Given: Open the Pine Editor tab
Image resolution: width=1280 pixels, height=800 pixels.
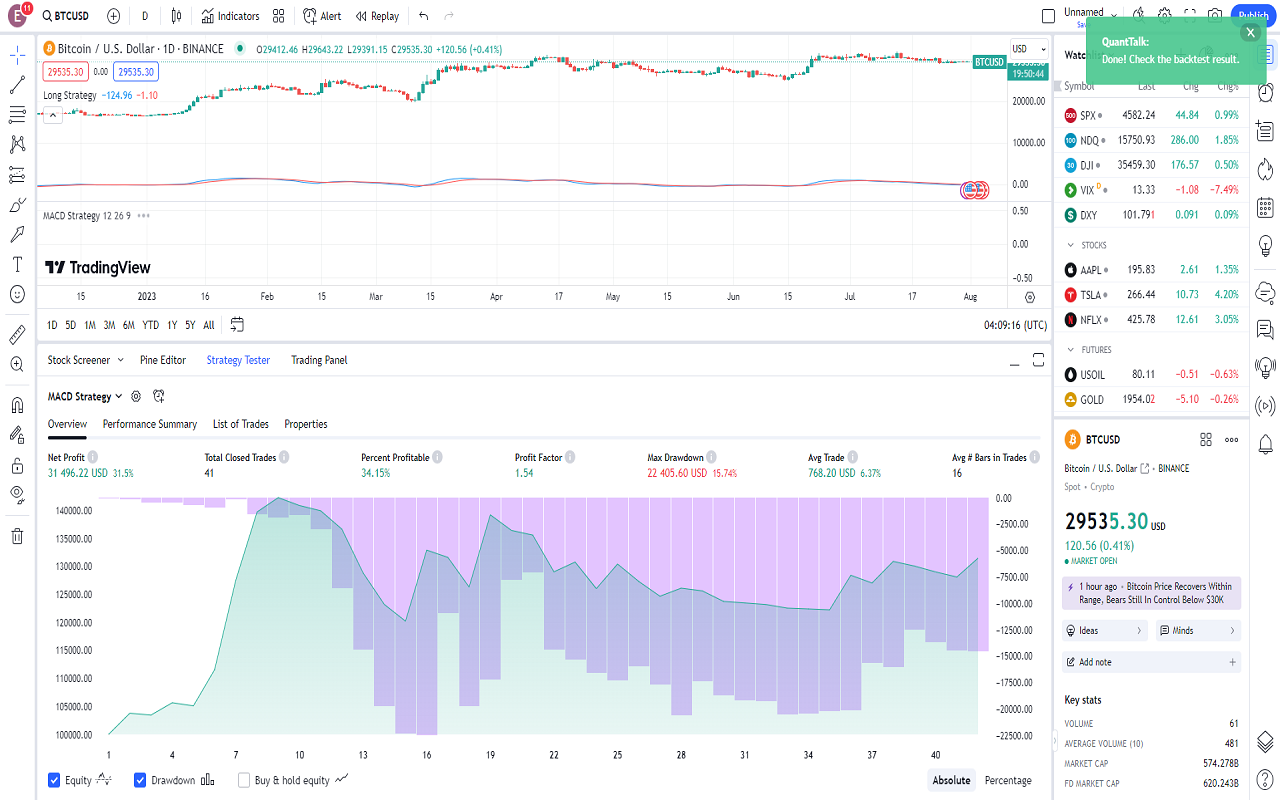Looking at the screenshot, I should 163,360.
